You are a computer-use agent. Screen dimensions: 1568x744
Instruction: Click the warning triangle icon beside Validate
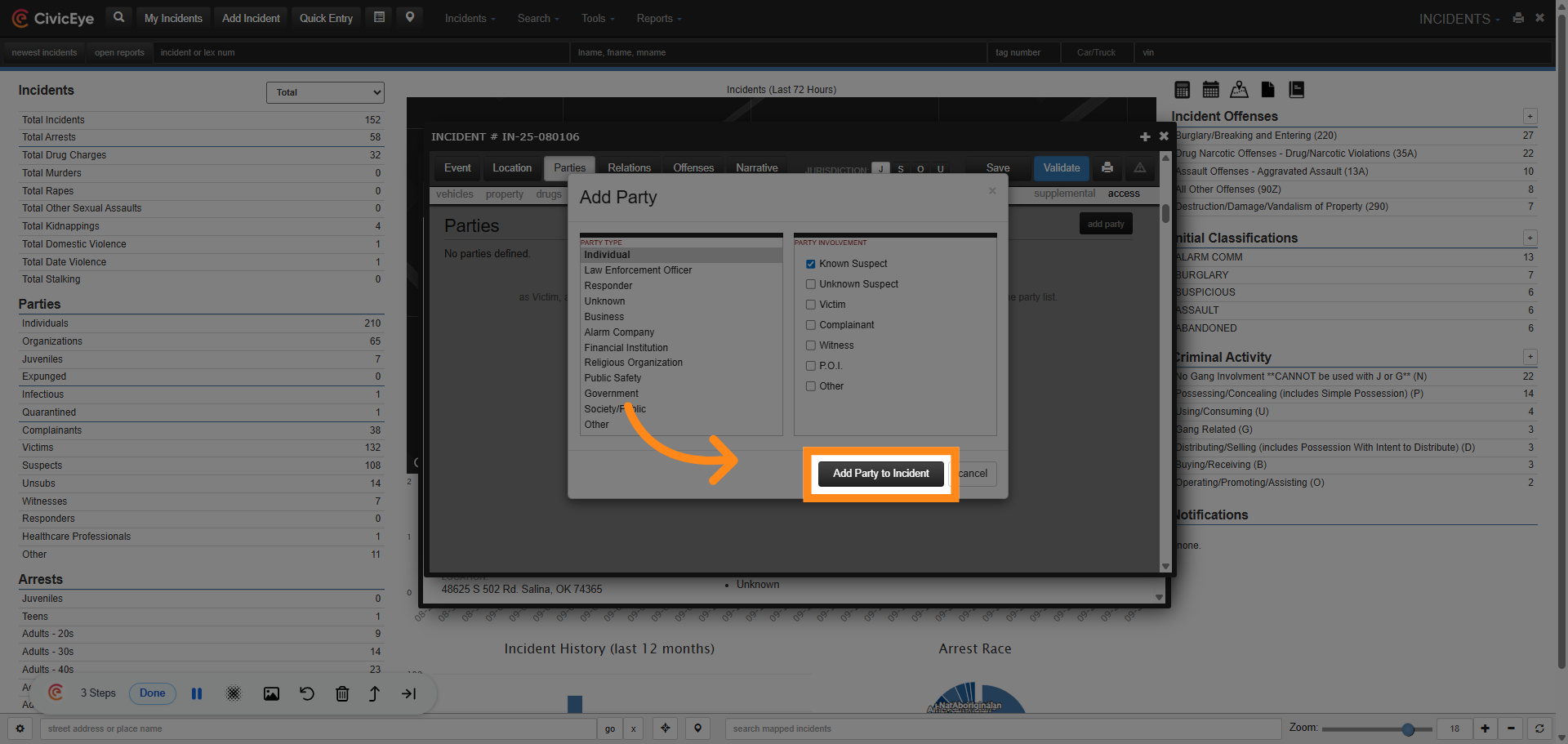[1139, 168]
